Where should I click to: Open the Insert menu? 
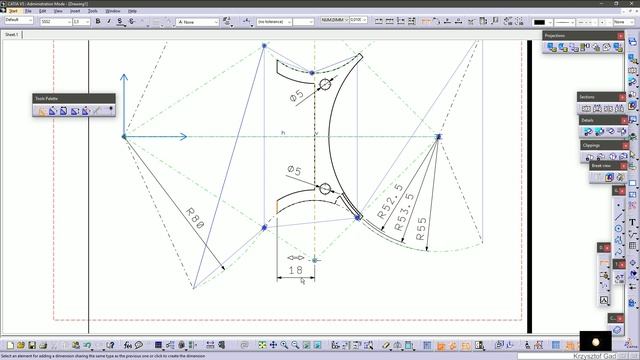(x=75, y=11)
